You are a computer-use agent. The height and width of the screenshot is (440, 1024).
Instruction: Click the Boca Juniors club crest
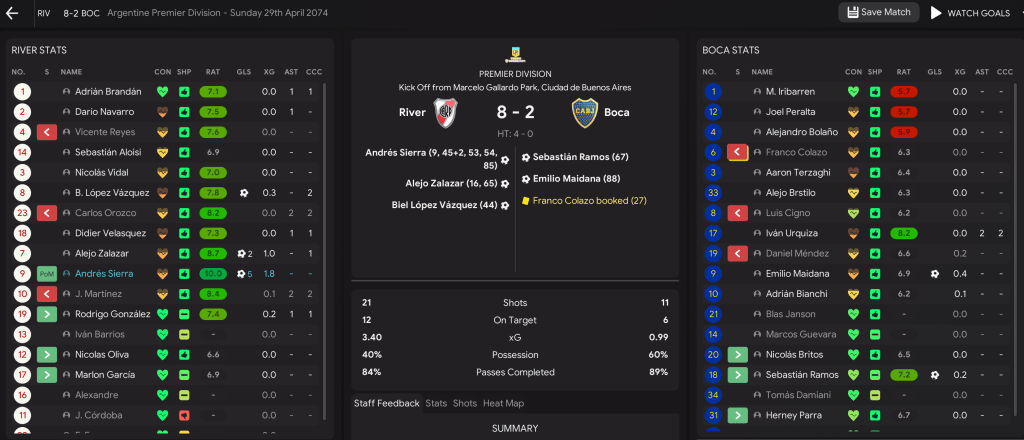584,112
